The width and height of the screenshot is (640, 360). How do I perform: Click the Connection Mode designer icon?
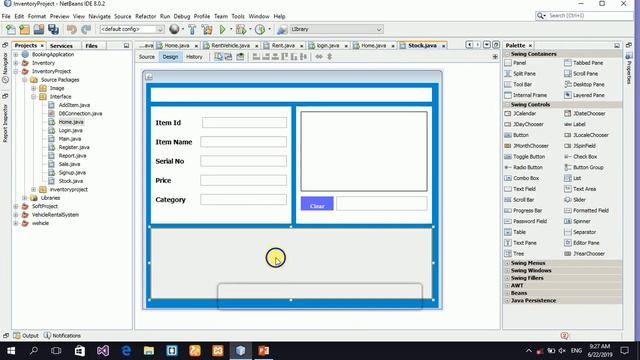coord(229,57)
